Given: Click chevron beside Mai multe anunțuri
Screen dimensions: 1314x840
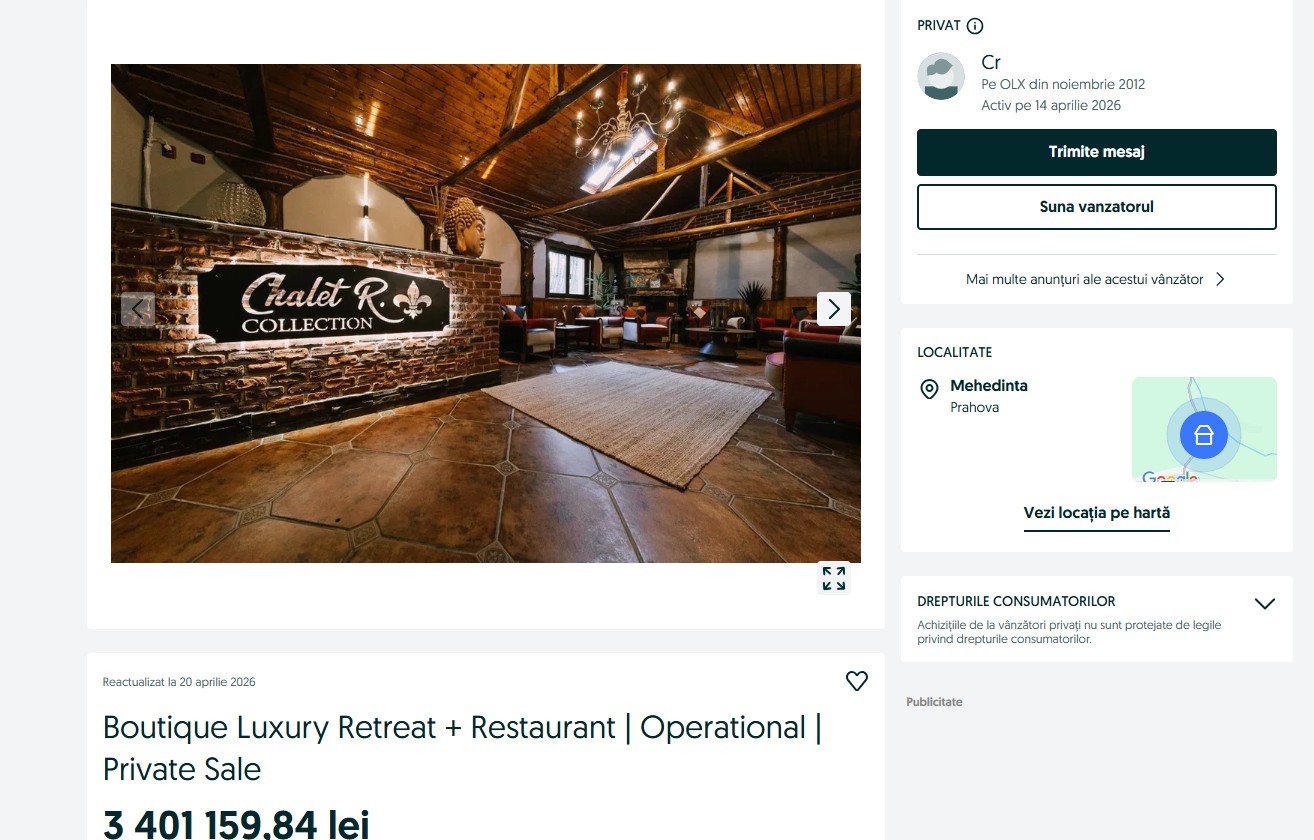Looking at the screenshot, I should [x=1220, y=279].
